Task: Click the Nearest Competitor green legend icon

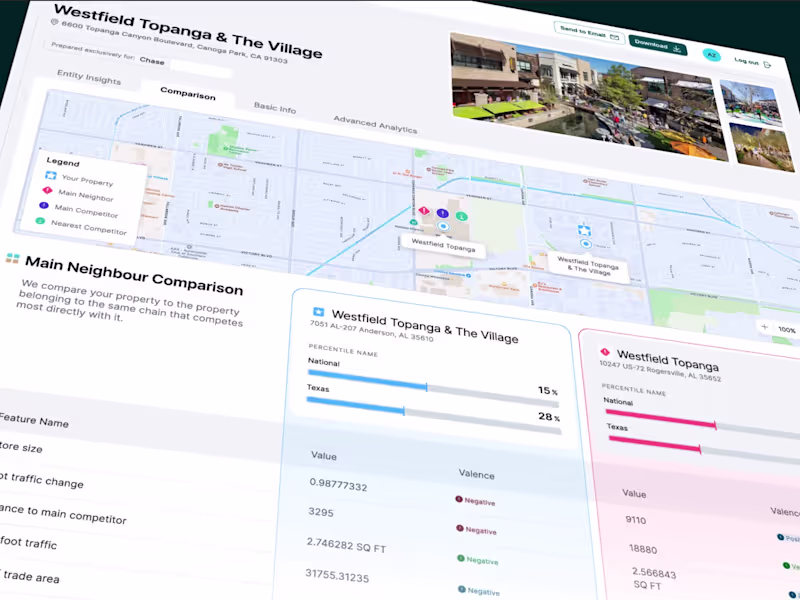Action: pyautogui.click(x=40, y=221)
